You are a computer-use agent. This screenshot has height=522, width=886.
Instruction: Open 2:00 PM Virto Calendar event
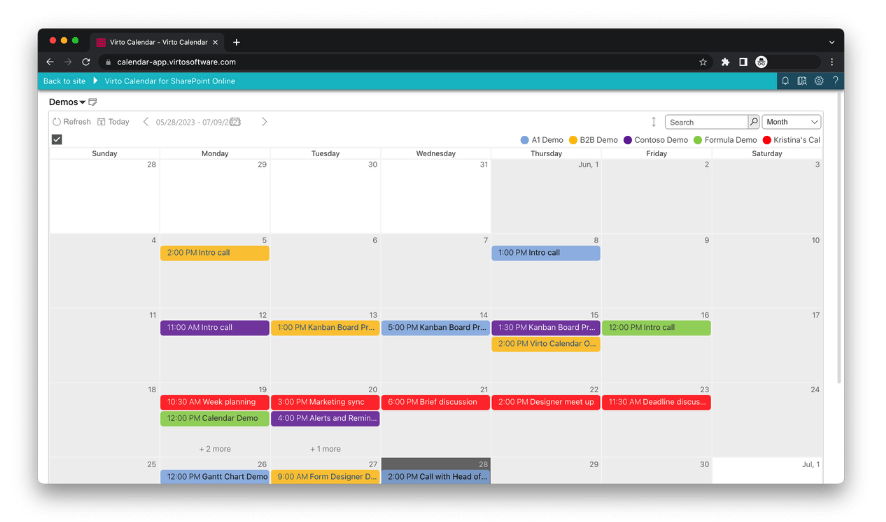point(546,344)
